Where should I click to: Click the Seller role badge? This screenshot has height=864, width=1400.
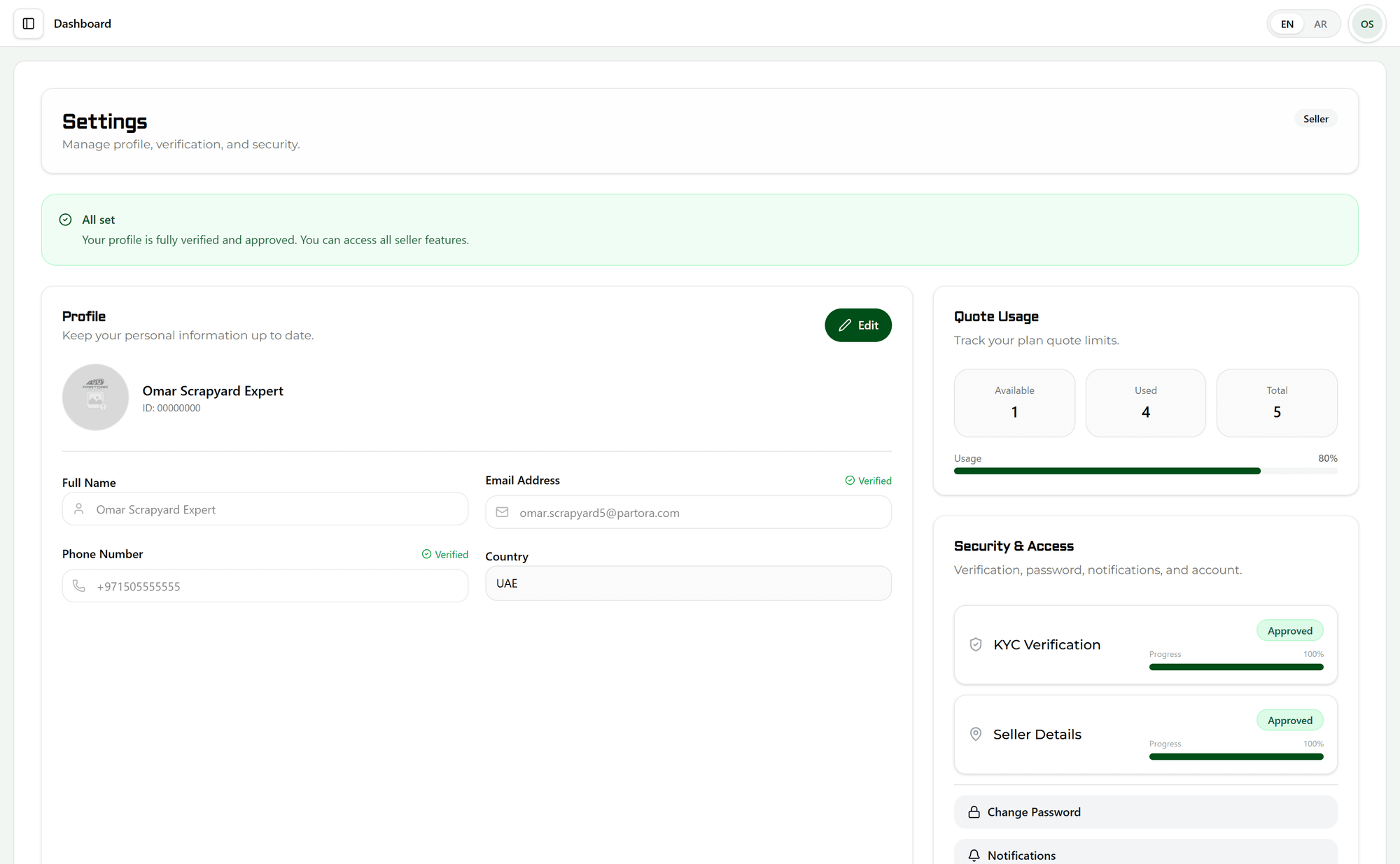[x=1315, y=119]
